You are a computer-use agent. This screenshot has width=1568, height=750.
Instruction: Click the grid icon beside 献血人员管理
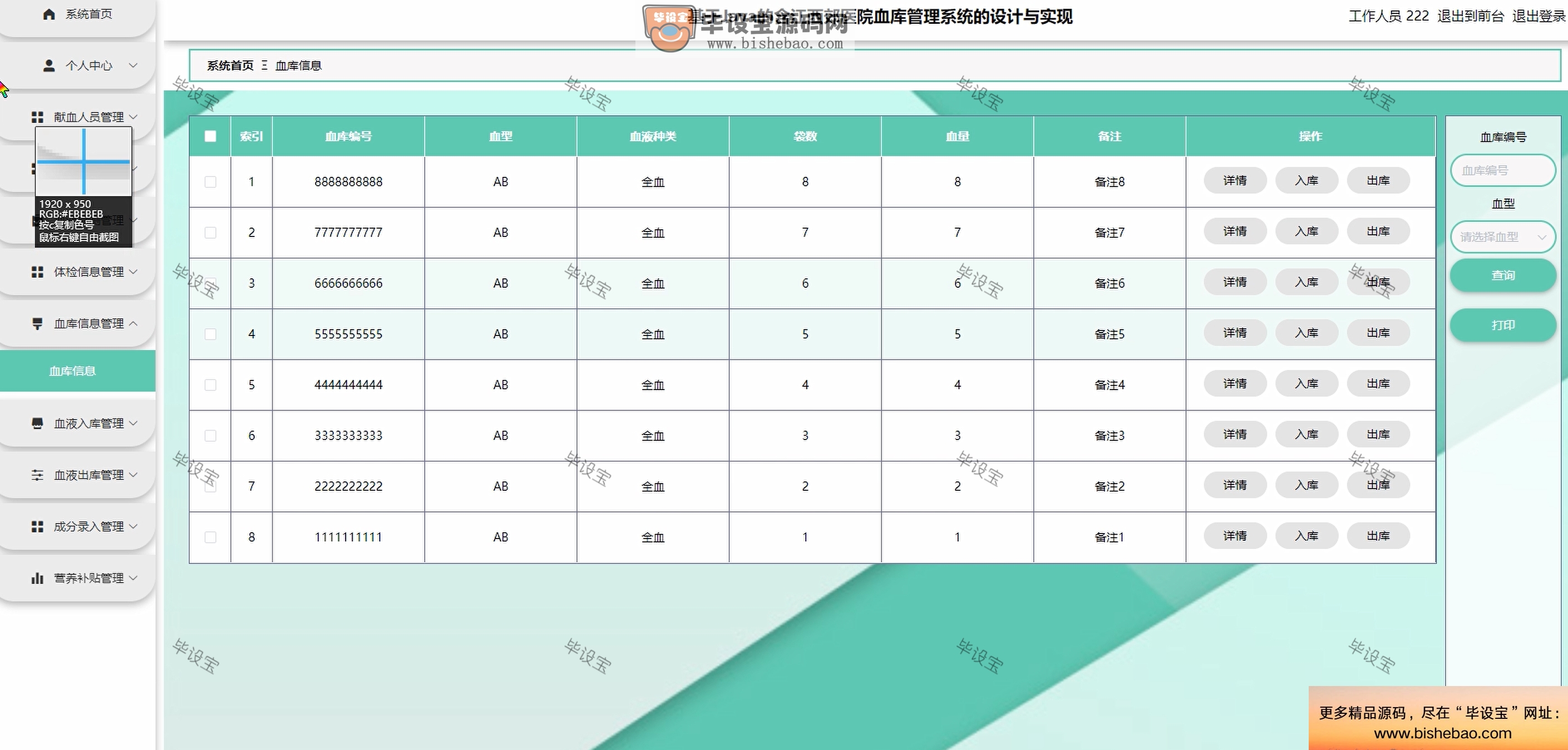pos(38,117)
